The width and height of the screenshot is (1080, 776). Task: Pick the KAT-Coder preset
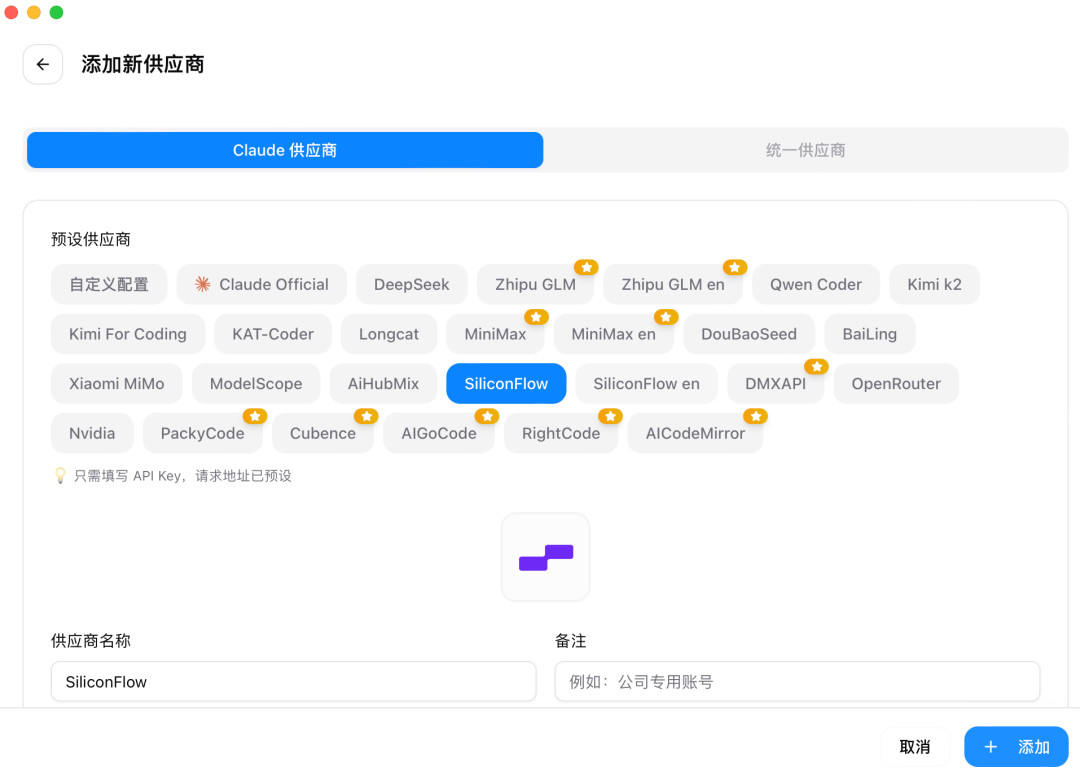click(x=273, y=334)
